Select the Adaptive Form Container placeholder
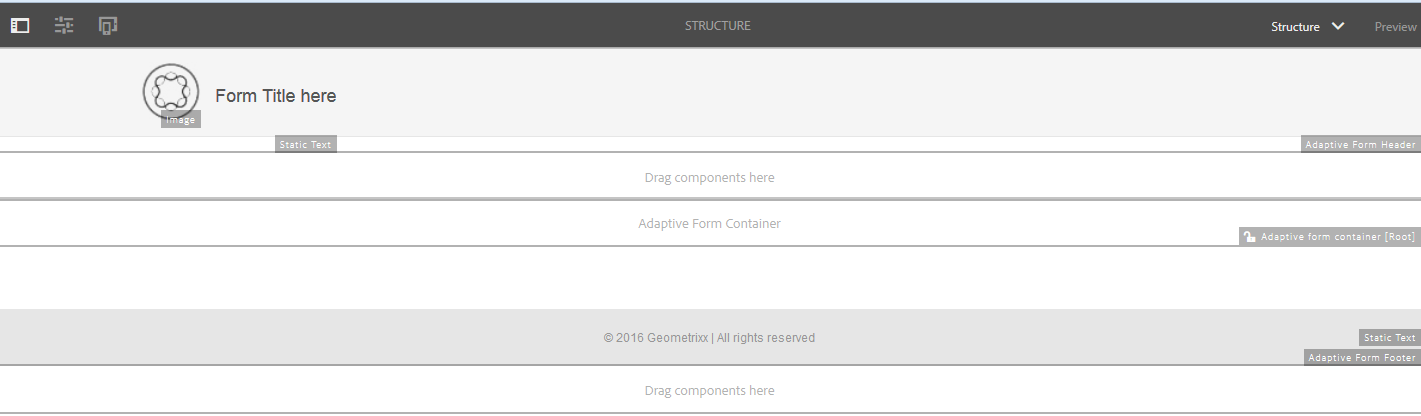This screenshot has width=1421, height=416. coord(709,224)
